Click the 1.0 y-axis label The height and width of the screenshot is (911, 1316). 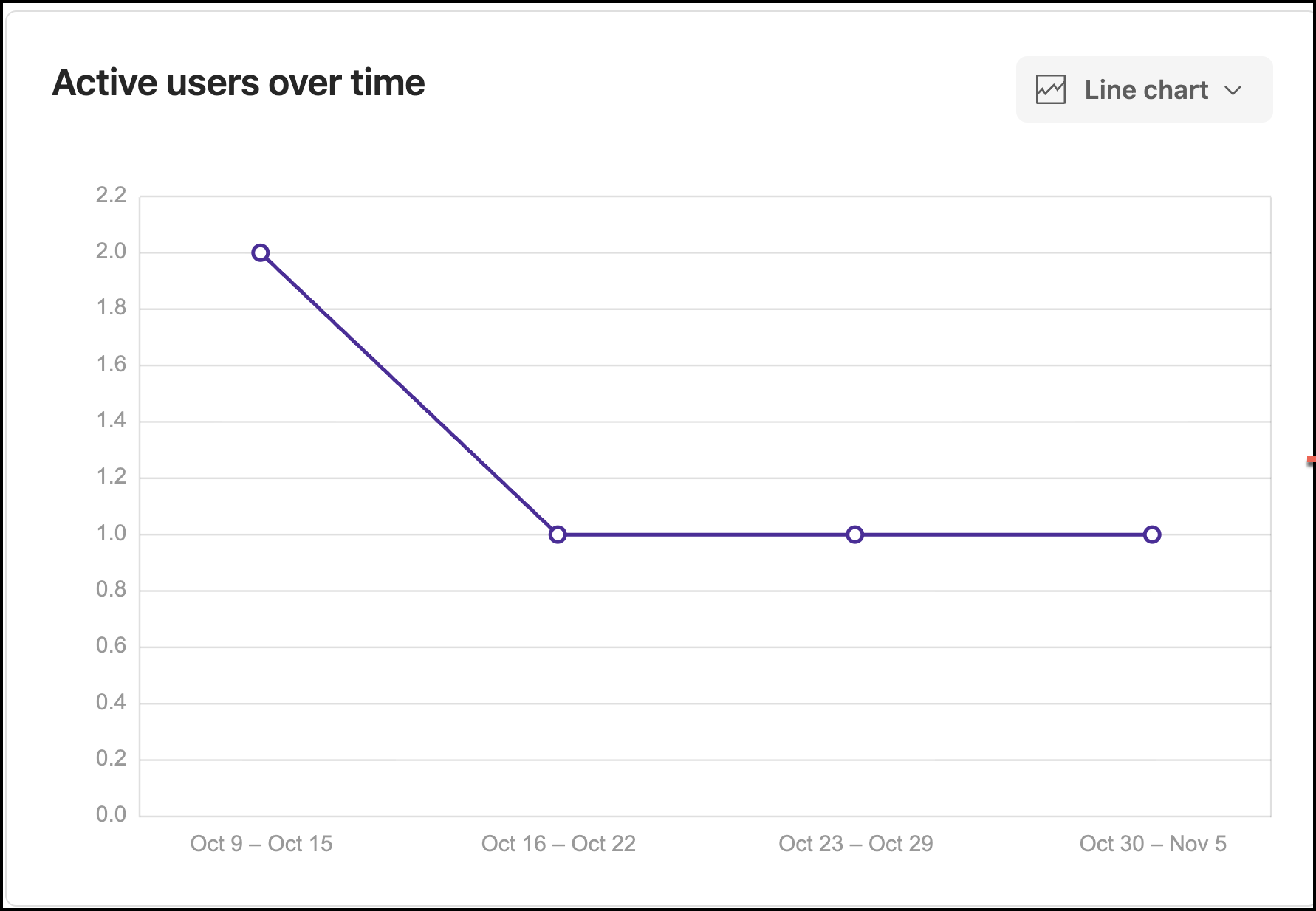point(111,534)
